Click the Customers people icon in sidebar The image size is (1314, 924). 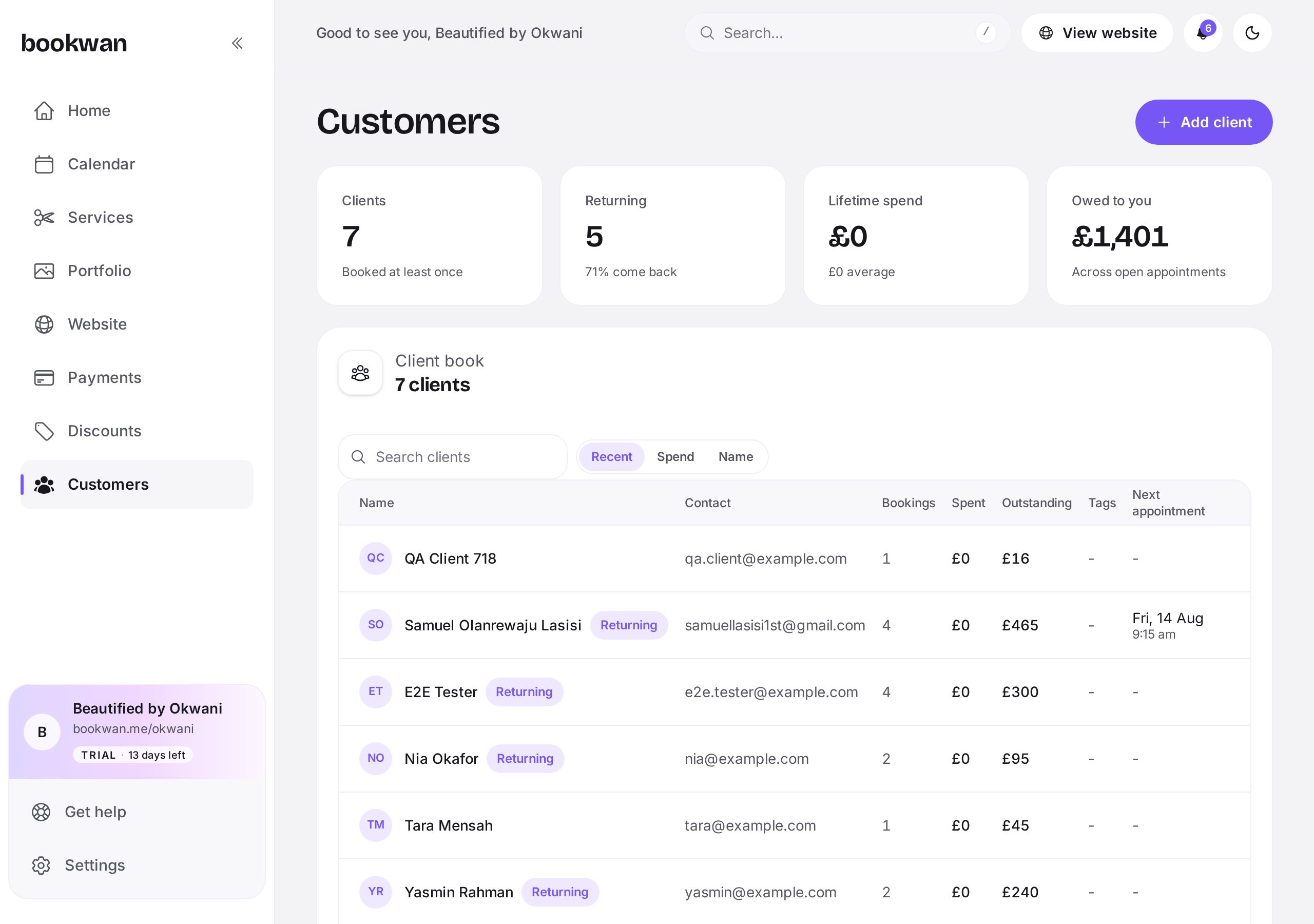pyautogui.click(x=44, y=484)
